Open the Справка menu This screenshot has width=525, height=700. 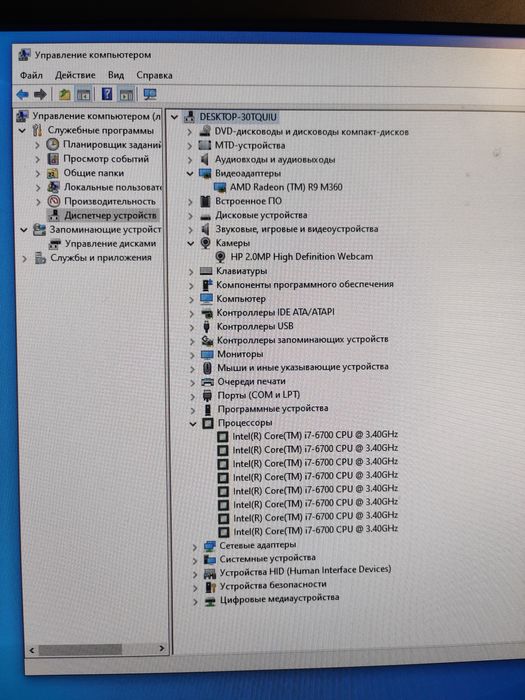154,75
